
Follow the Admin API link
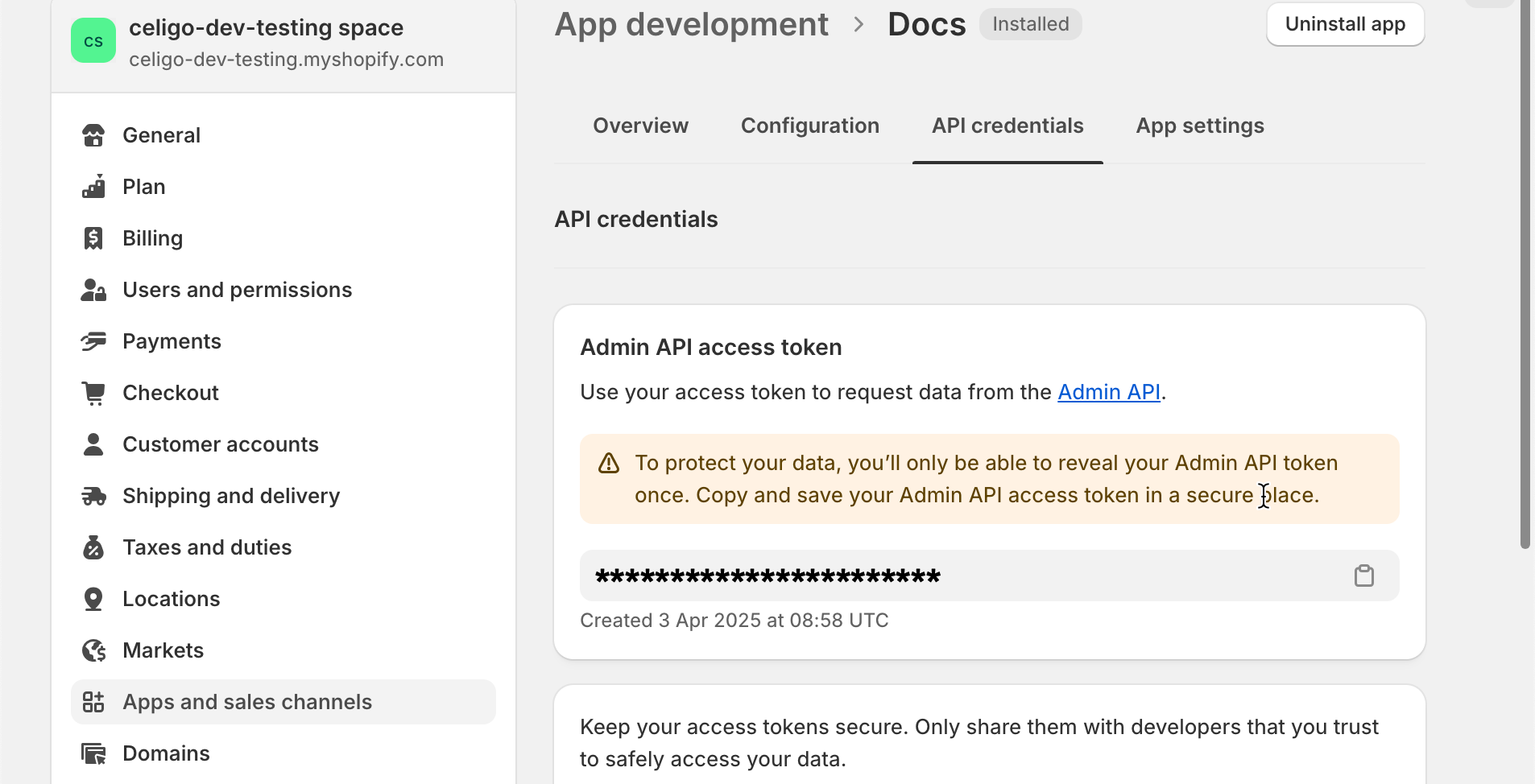click(x=1108, y=392)
